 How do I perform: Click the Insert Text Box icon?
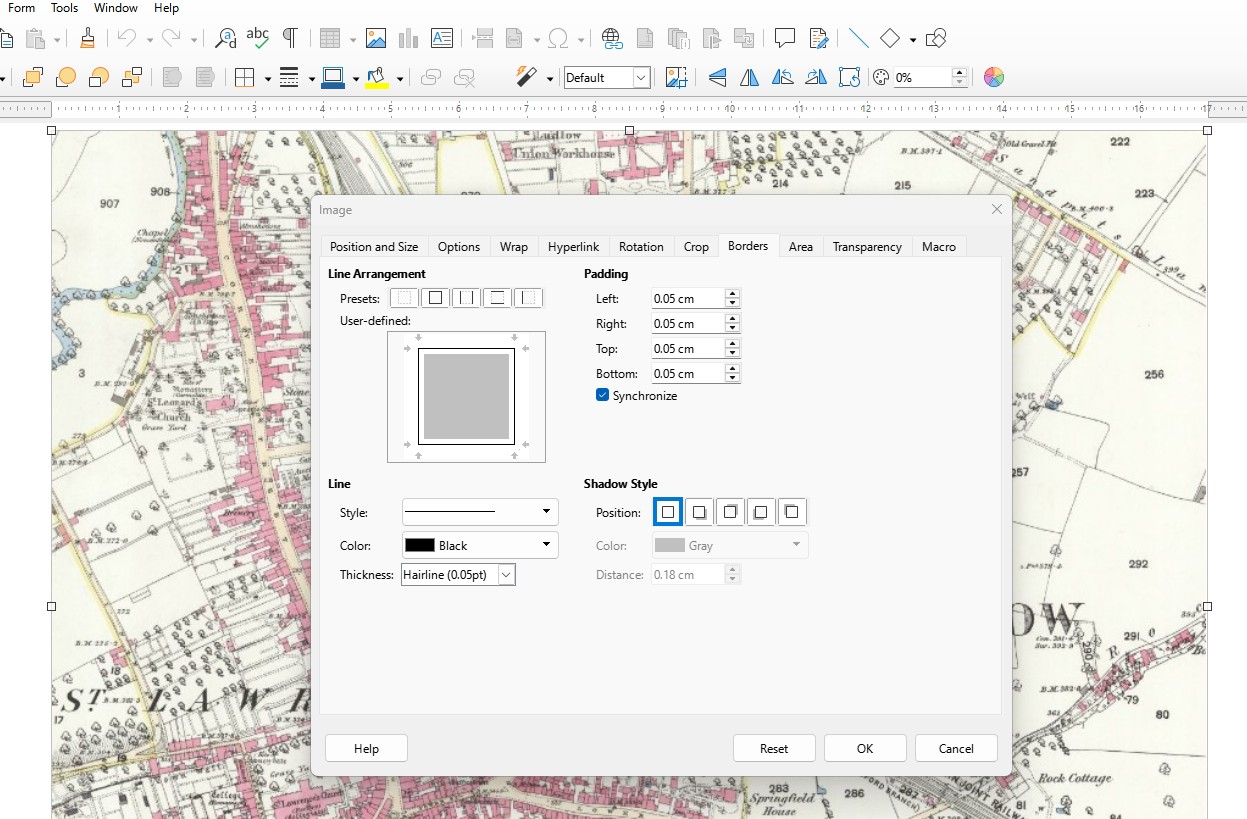tap(442, 39)
